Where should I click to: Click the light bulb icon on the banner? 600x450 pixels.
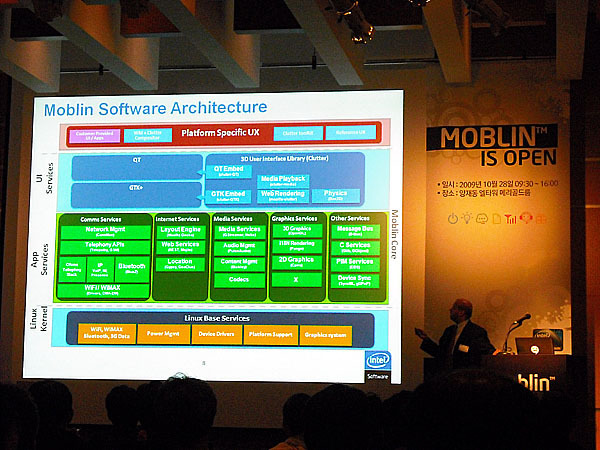click(x=467, y=218)
